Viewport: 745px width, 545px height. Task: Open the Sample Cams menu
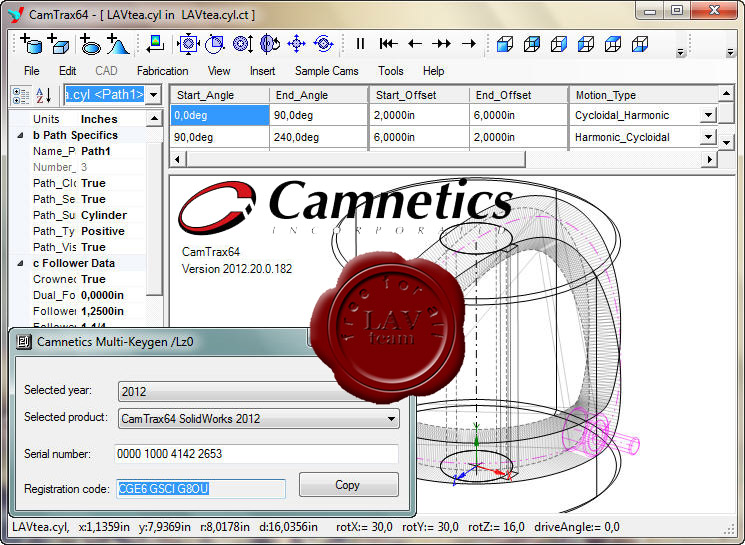[327, 71]
